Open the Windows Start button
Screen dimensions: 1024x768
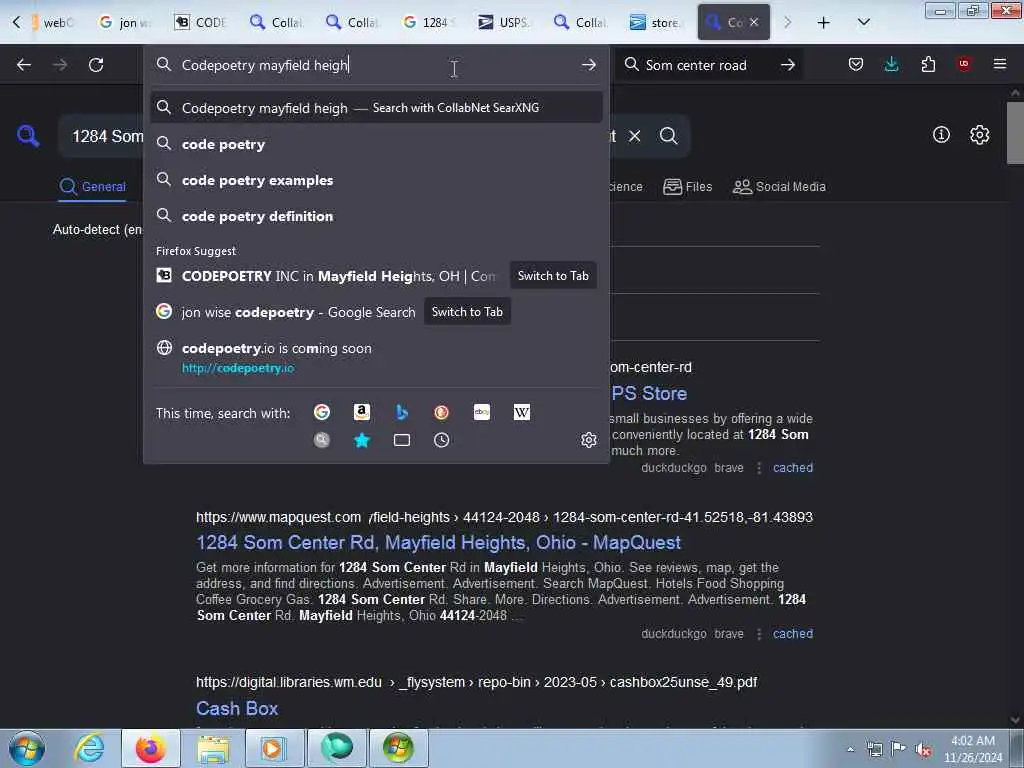coord(27,748)
